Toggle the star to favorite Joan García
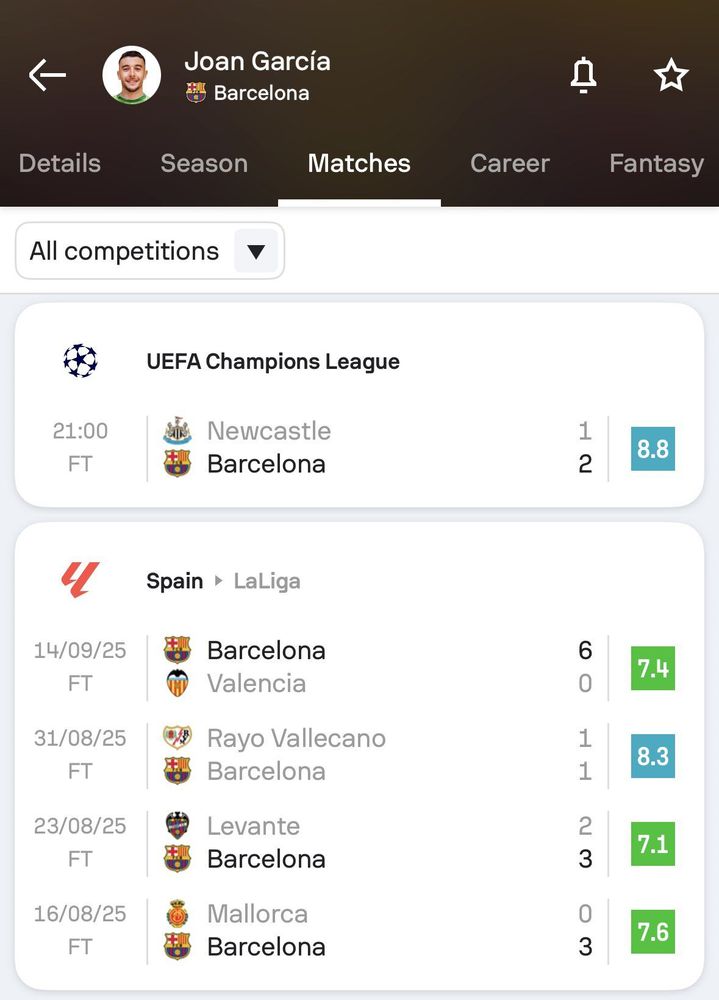The image size is (719, 1000). [671, 74]
